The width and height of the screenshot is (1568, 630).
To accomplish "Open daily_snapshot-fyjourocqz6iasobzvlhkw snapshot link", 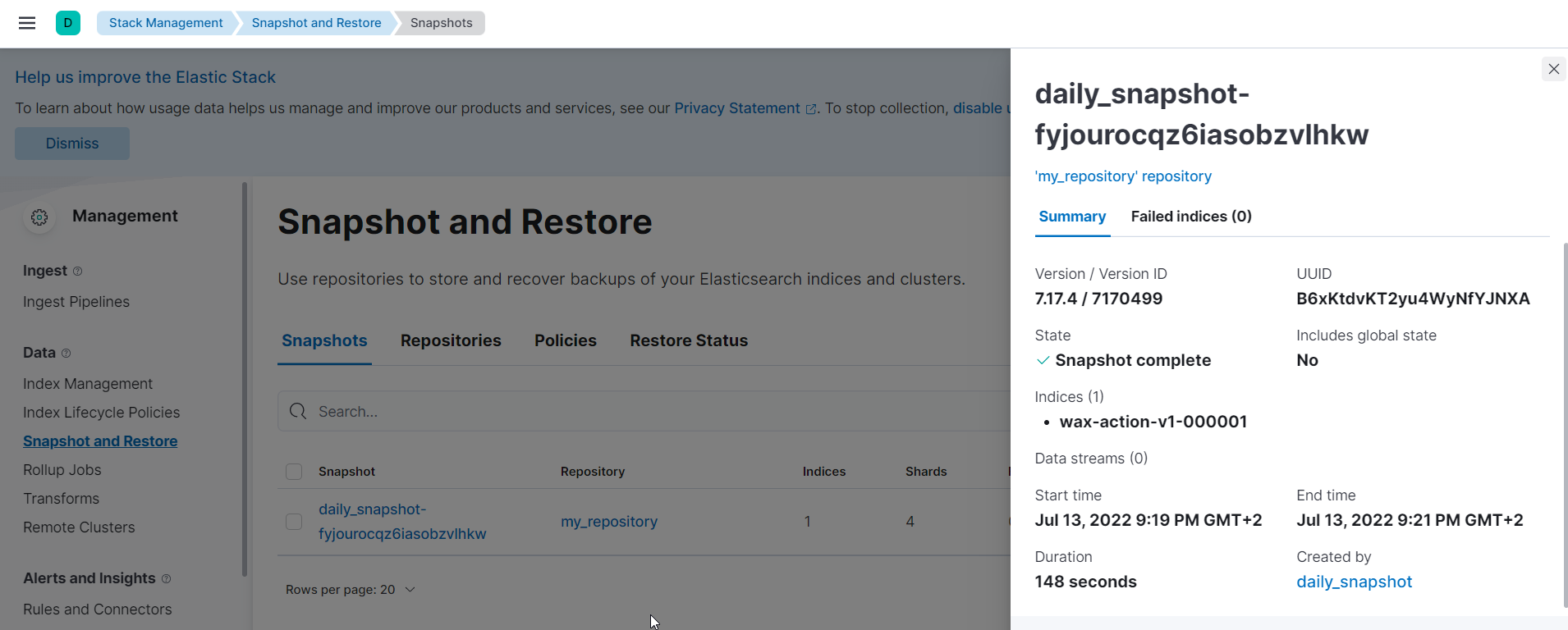I will pos(402,522).
